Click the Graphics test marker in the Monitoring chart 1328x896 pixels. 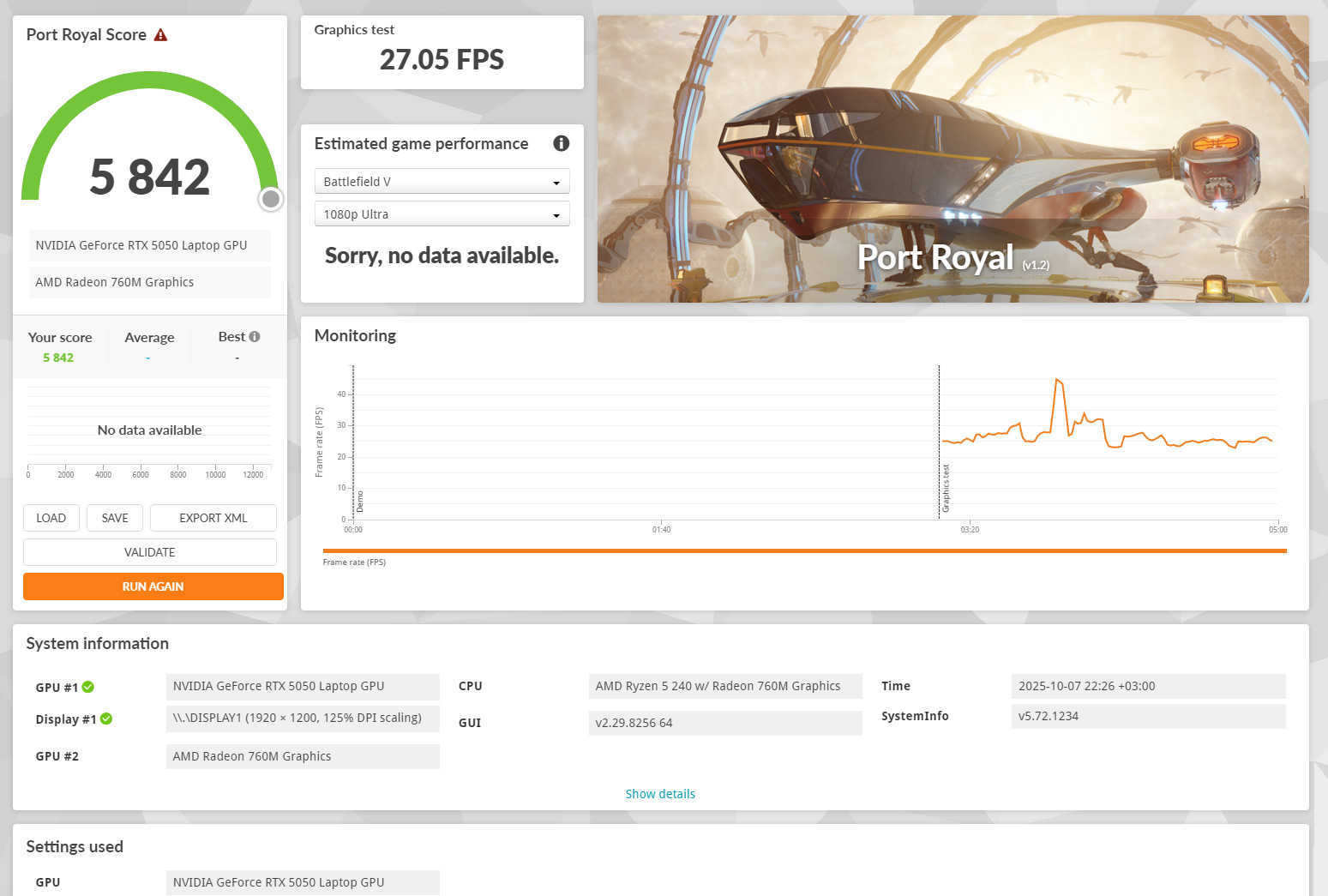click(x=946, y=489)
